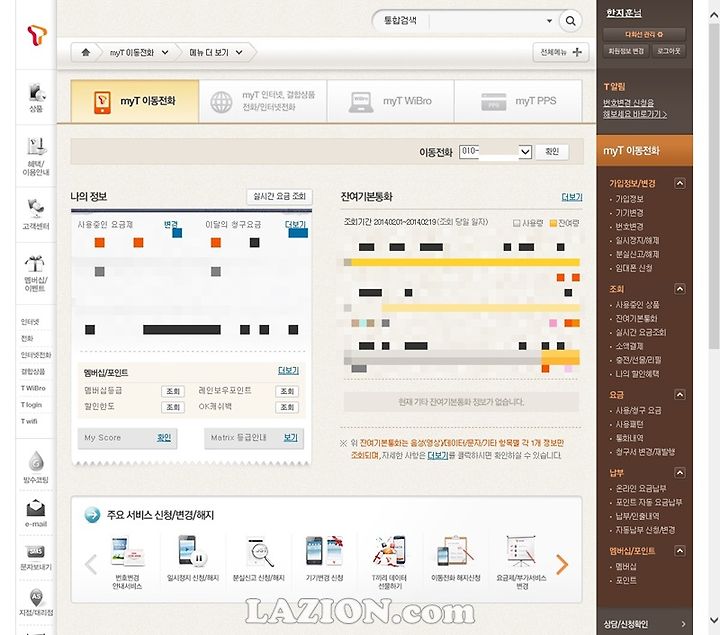The image size is (720, 635).
Task: Open 사용/청구 요금 in sidebar menu
Action: 638,410
